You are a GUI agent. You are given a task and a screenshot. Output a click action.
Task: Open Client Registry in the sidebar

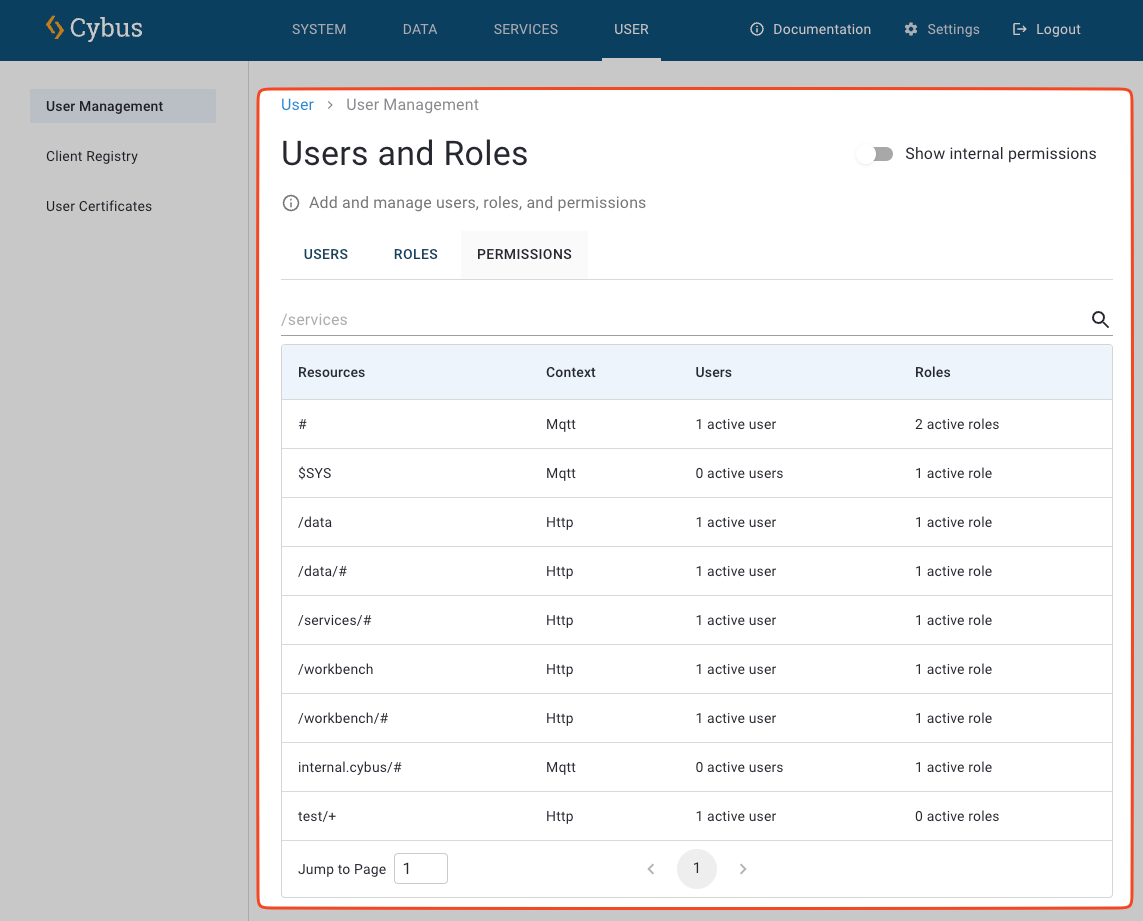[91, 156]
